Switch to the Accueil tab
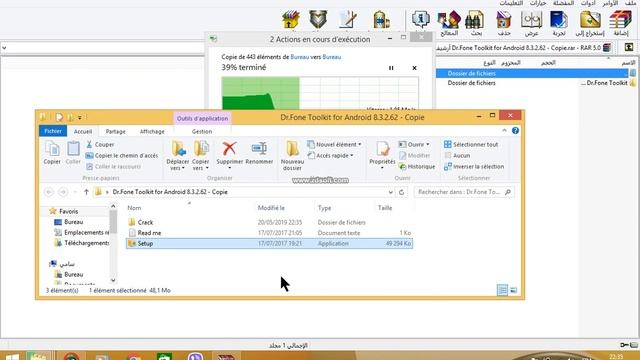640x360 pixels. coord(83,131)
